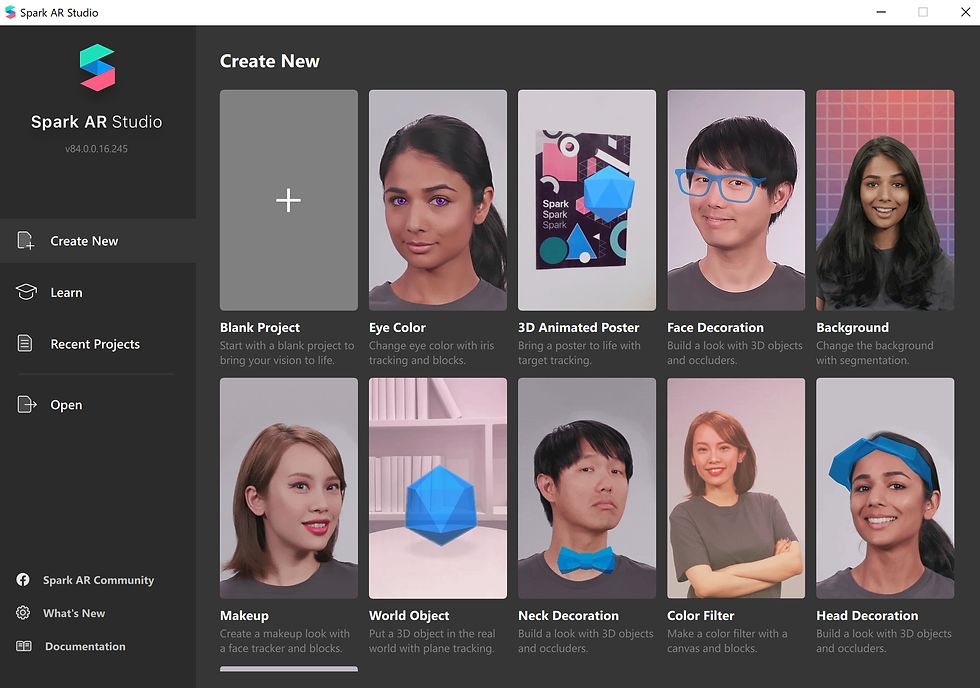The width and height of the screenshot is (980, 688).
Task: Click the version text "v84.0.0.16.245"
Action: click(96, 149)
